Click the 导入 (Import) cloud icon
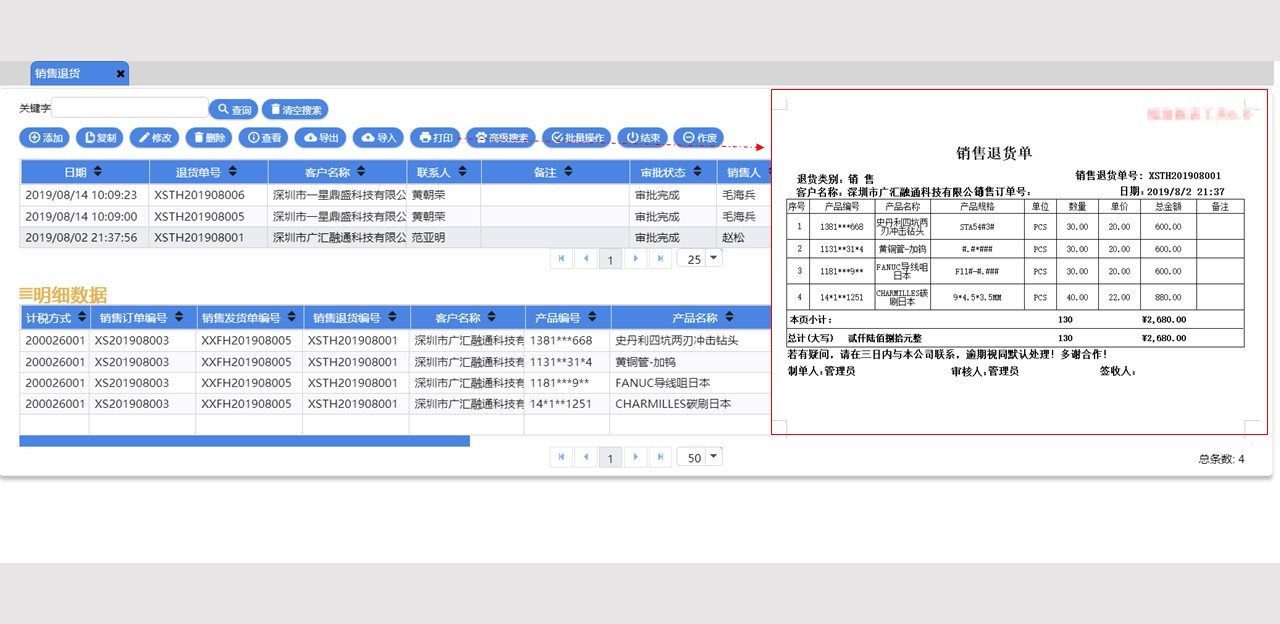The height and width of the screenshot is (624, 1280). tap(376, 138)
